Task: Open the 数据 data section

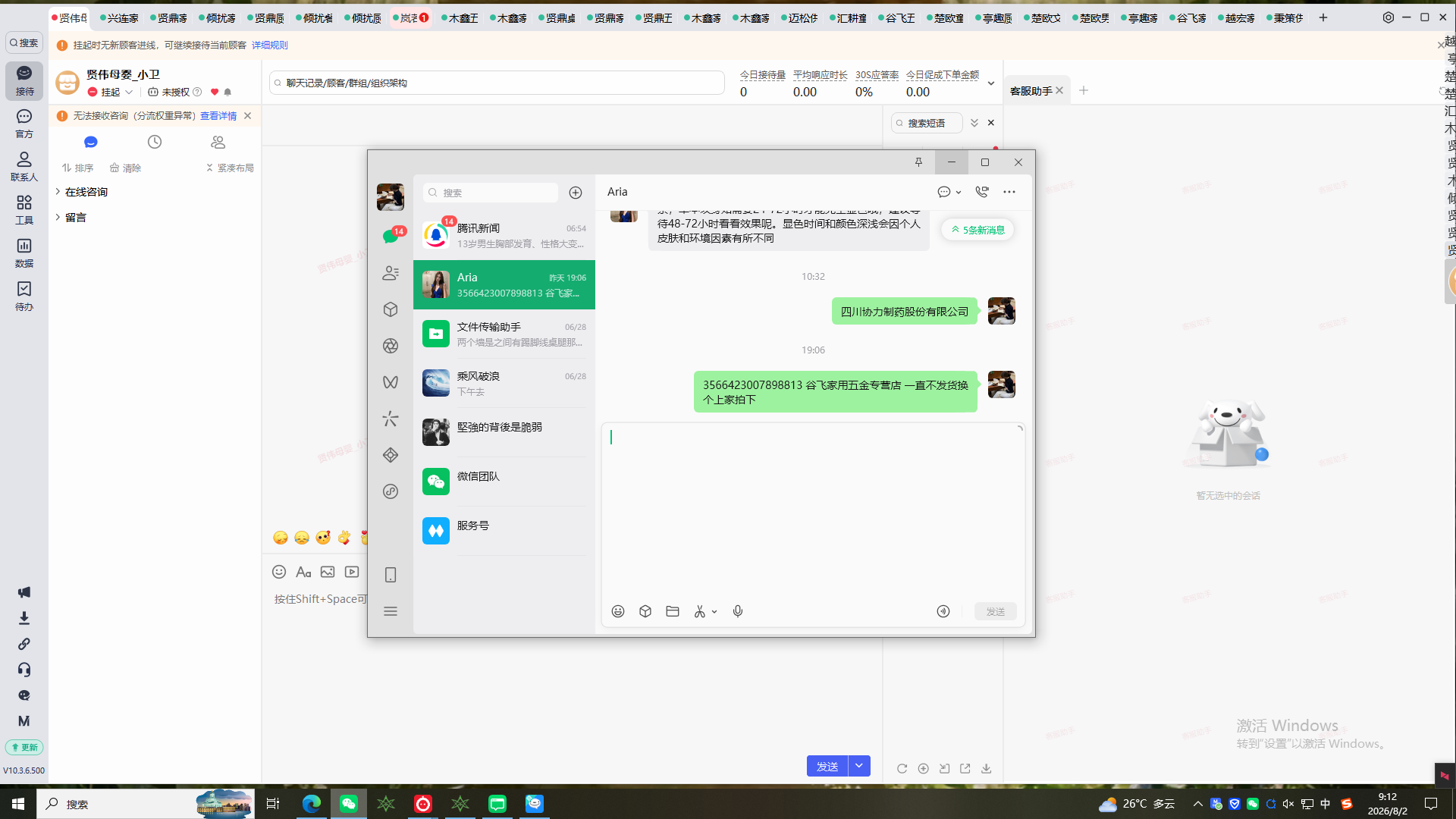Action: pos(24,253)
